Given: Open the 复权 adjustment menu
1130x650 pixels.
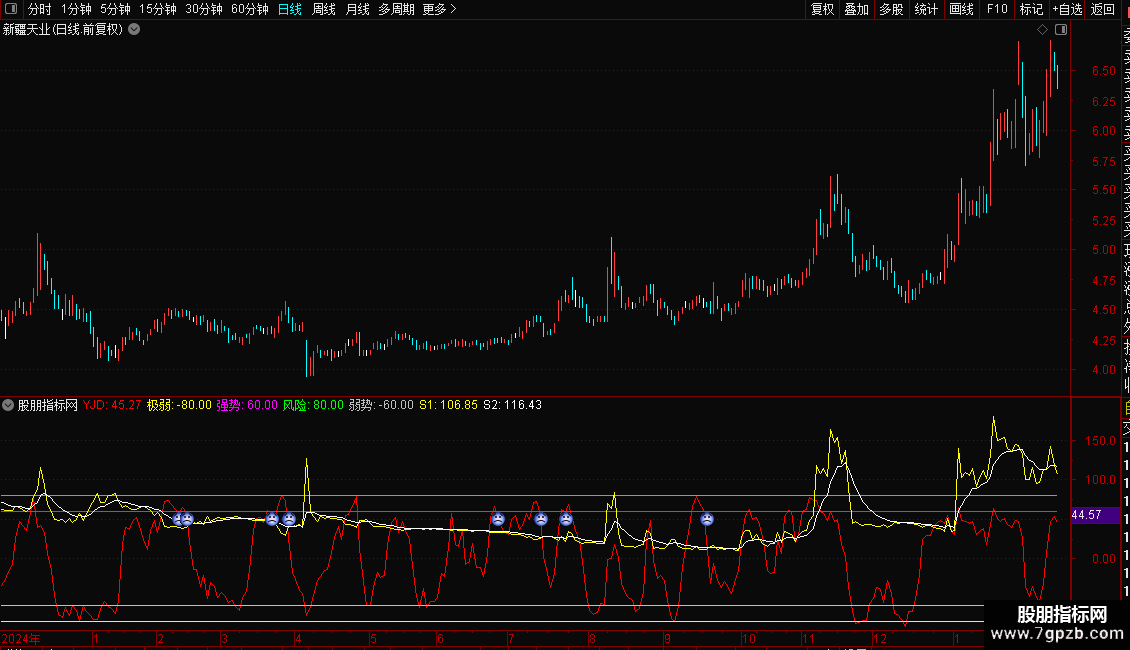Looking at the screenshot, I should (822, 9).
